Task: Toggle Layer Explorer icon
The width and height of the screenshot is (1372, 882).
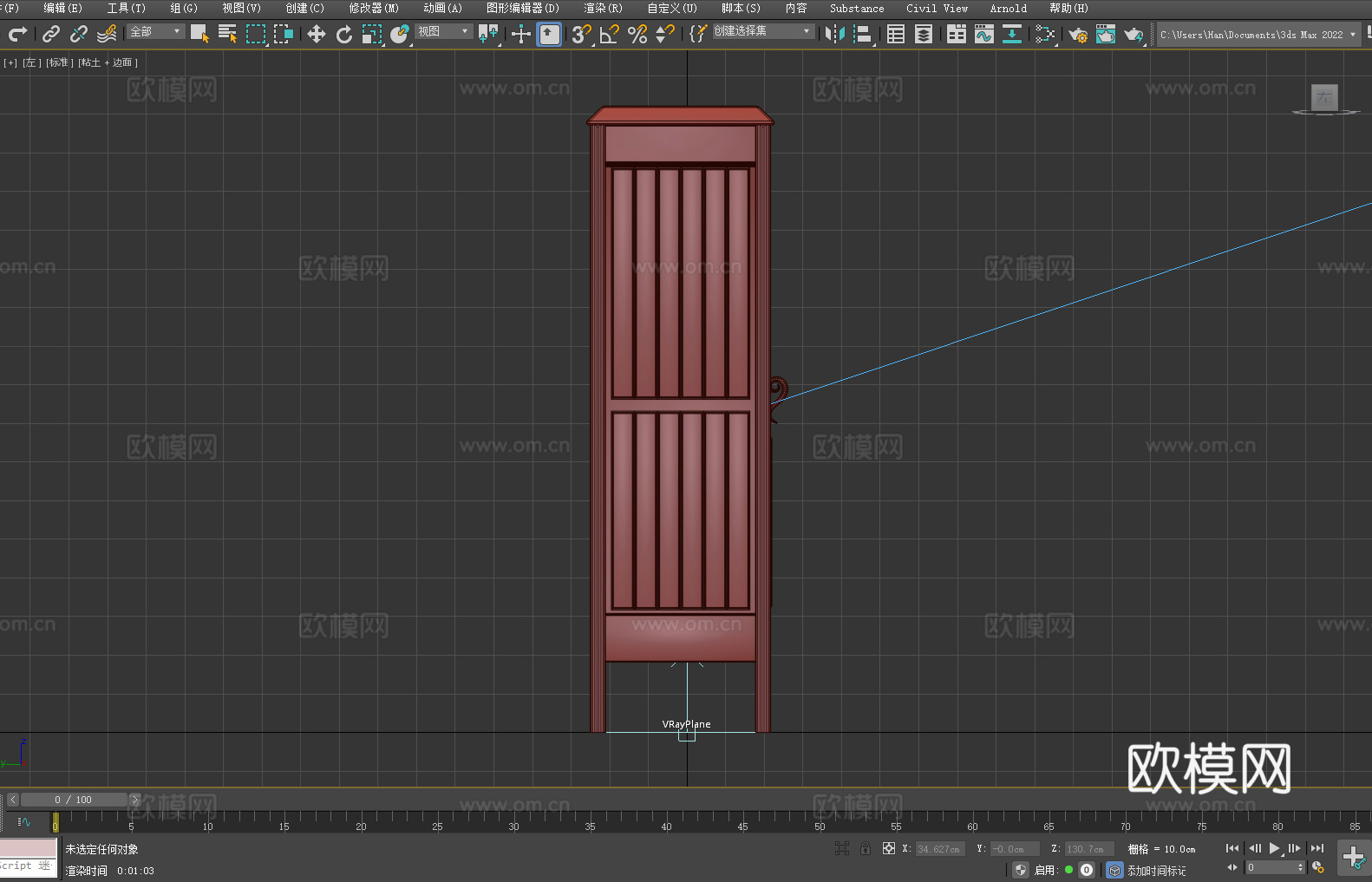Action: click(x=924, y=34)
